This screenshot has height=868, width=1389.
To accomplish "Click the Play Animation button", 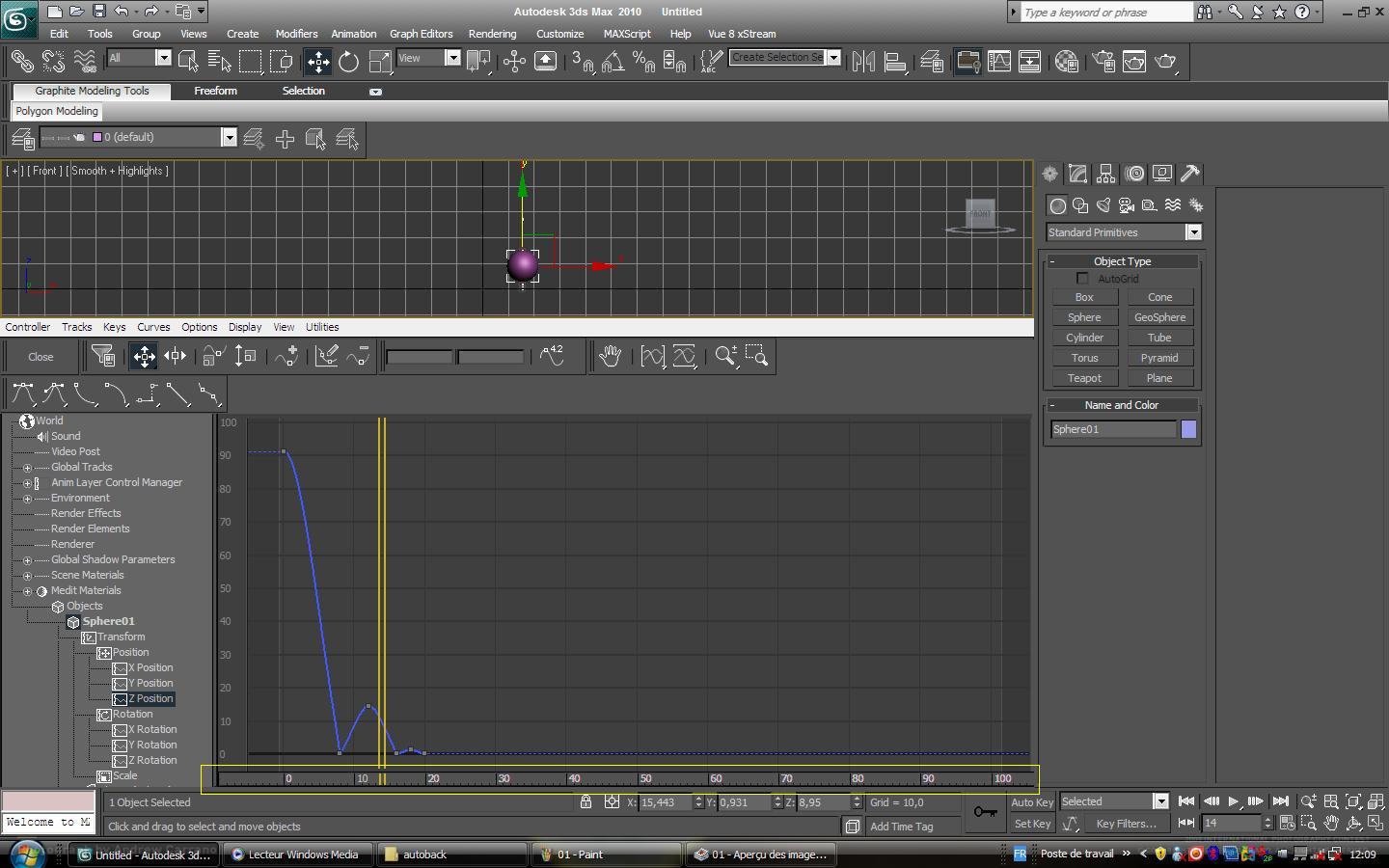I will (1233, 801).
